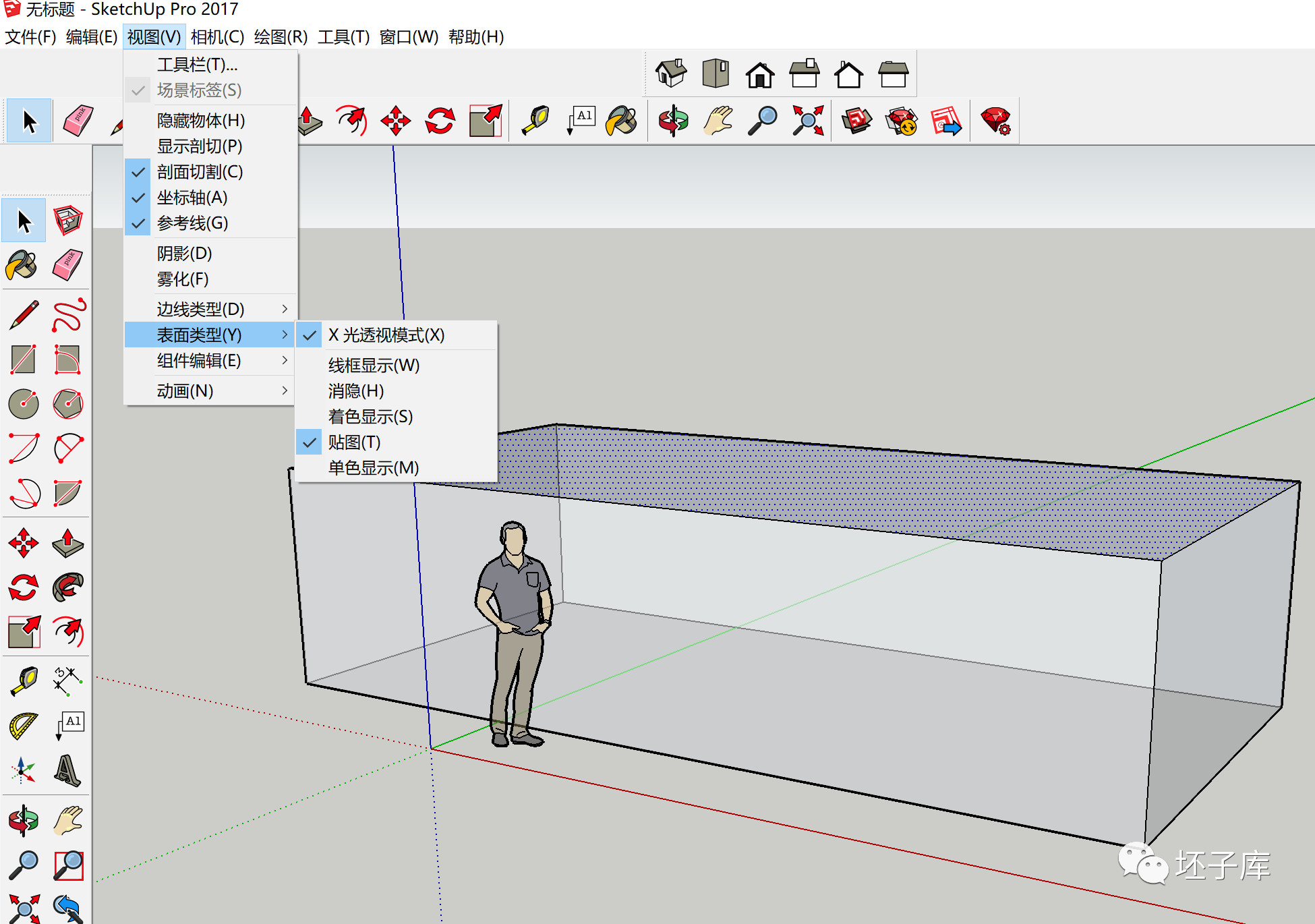This screenshot has height=924, width=1315.
Task: Open 相机(C) menu
Action: (217, 37)
